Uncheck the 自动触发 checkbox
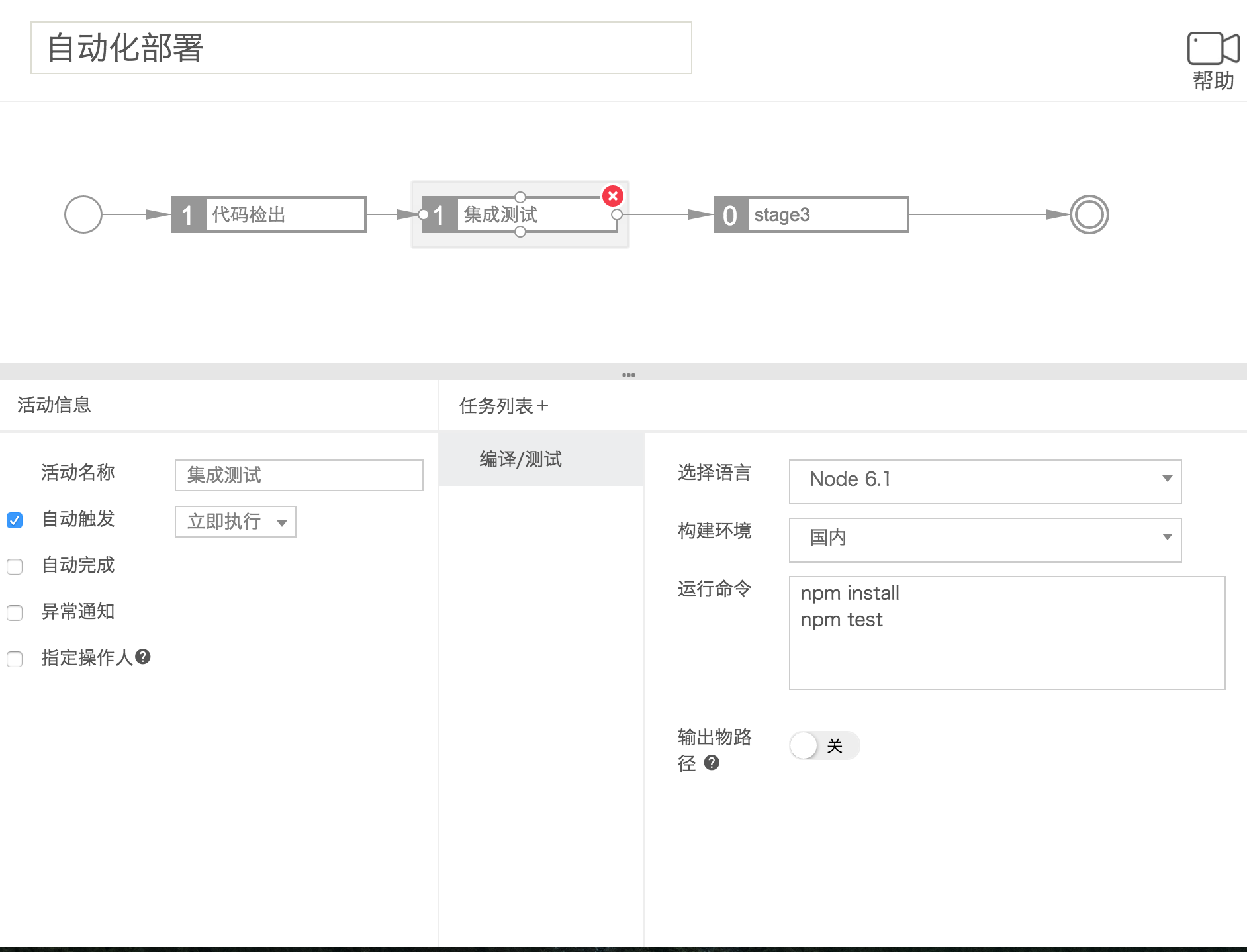 pos(15,520)
